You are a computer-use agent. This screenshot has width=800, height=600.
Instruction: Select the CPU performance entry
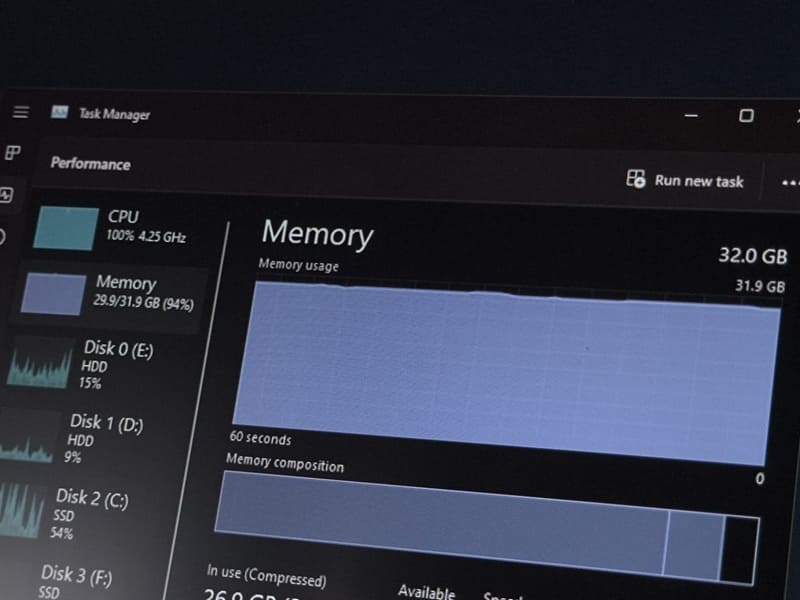click(x=113, y=228)
